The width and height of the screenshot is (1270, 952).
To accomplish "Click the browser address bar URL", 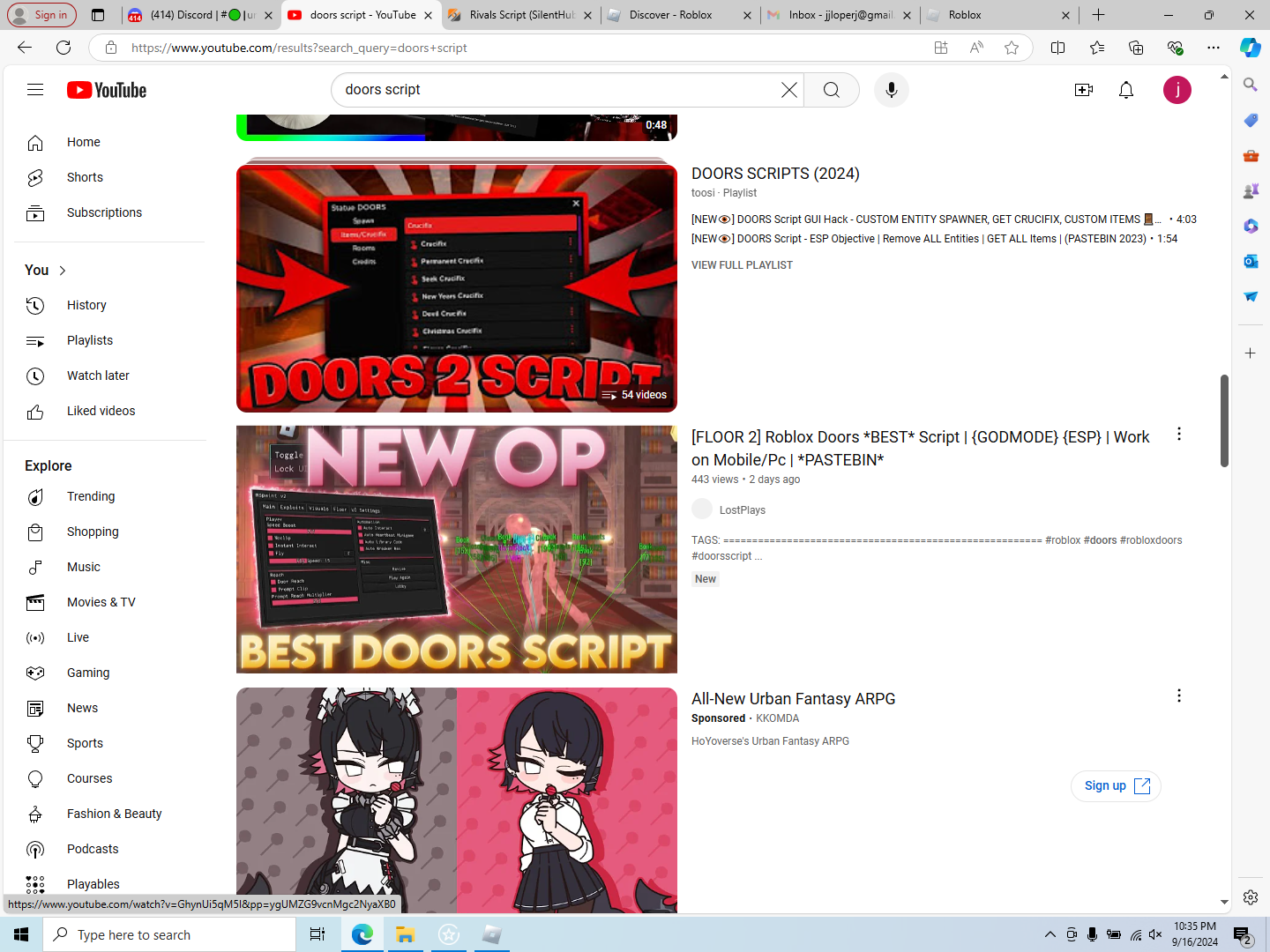I will pos(299,48).
